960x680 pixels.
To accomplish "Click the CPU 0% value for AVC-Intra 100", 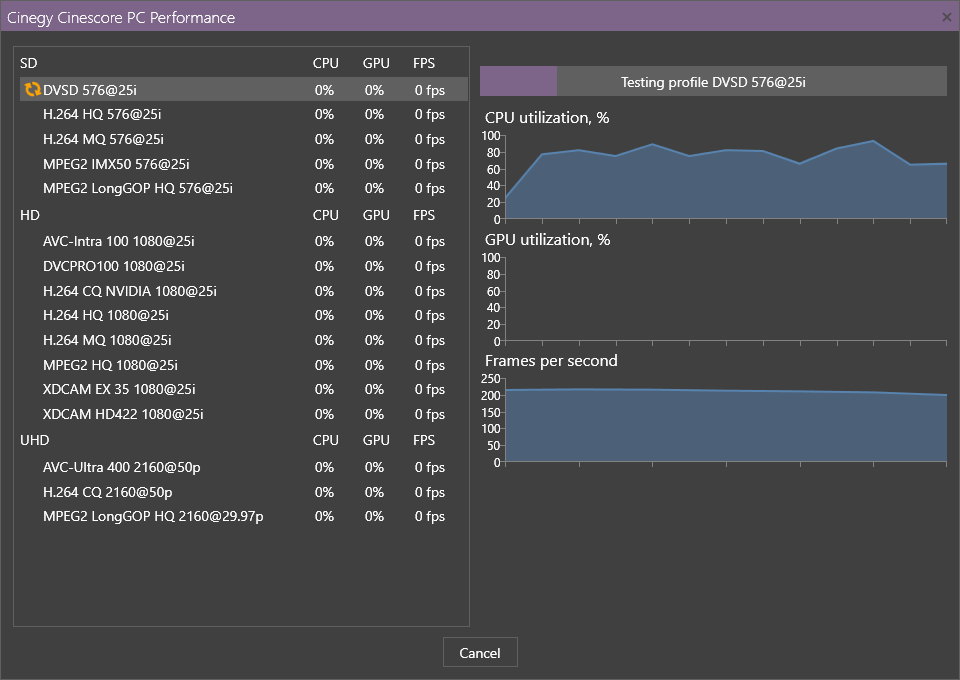I will pyautogui.click(x=324, y=241).
